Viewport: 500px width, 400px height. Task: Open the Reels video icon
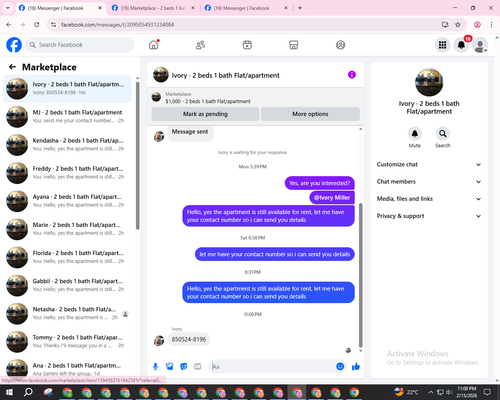coord(247,45)
